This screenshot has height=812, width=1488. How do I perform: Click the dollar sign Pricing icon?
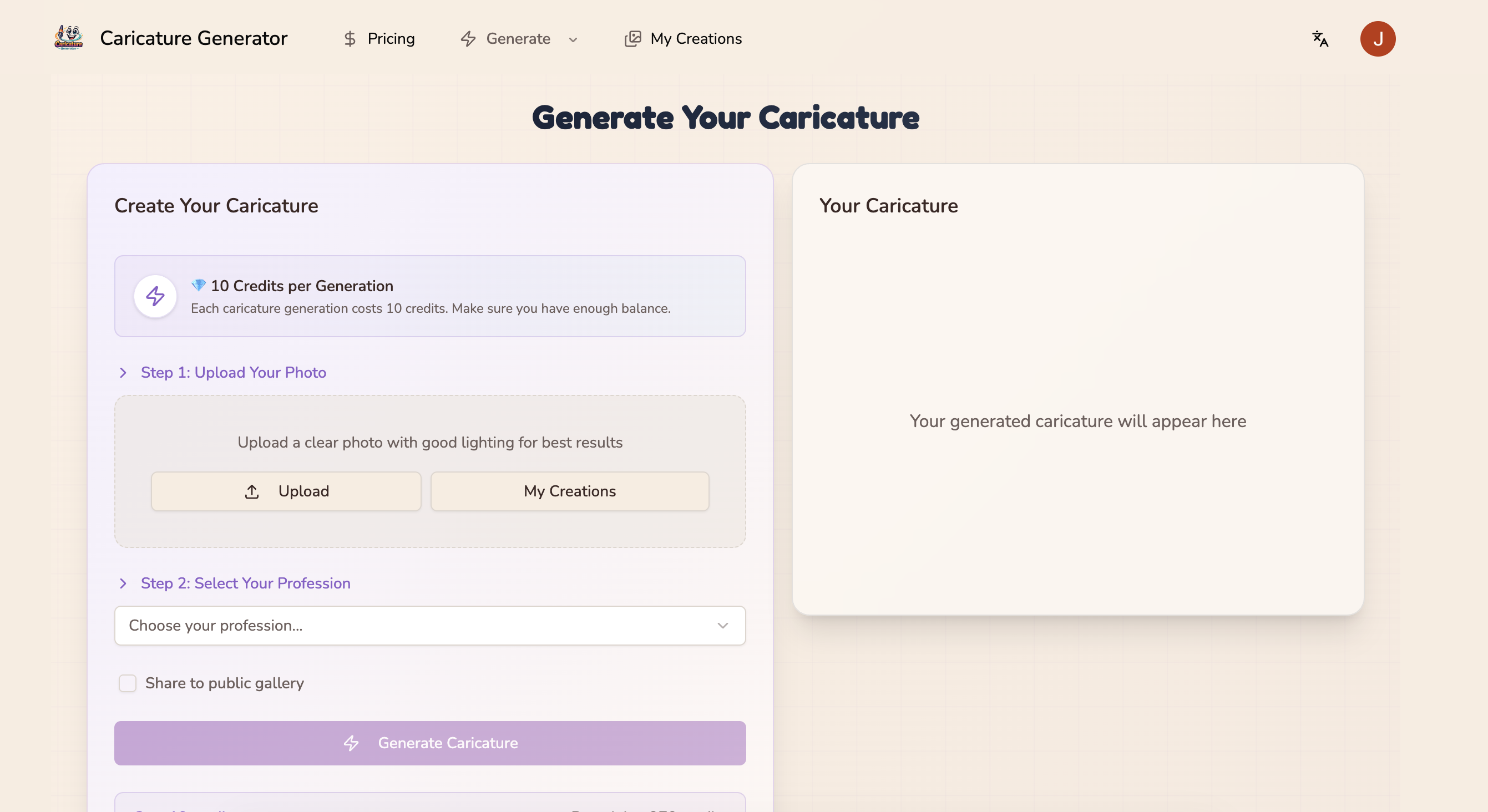(350, 39)
